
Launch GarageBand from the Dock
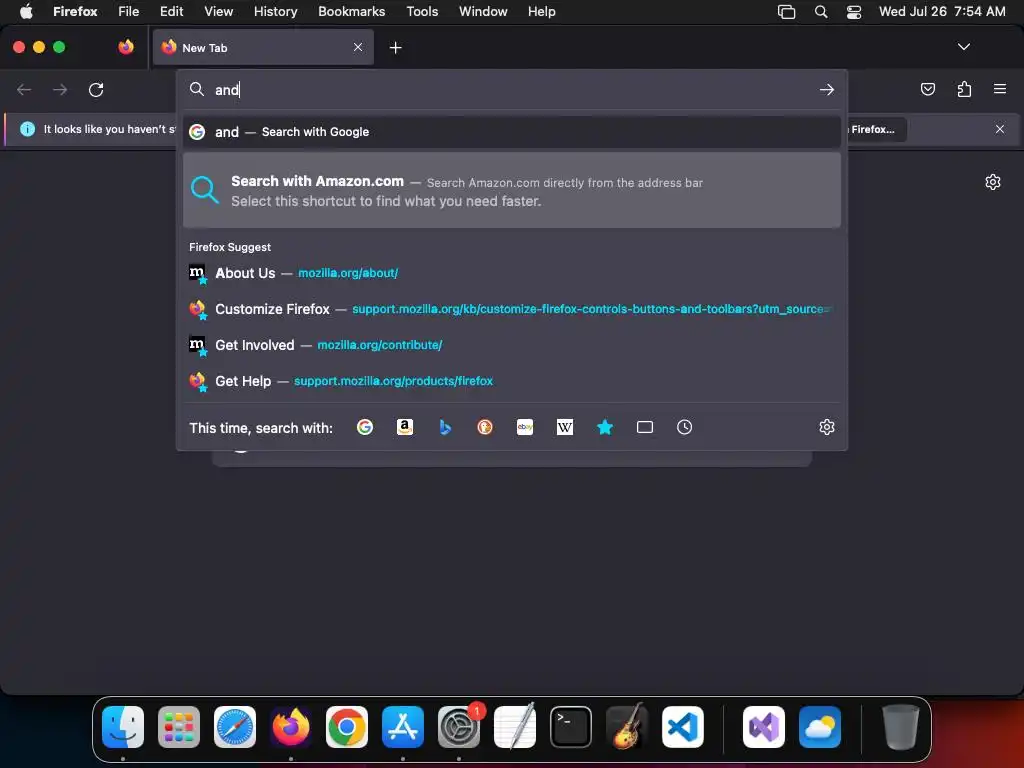tap(627, 727)
